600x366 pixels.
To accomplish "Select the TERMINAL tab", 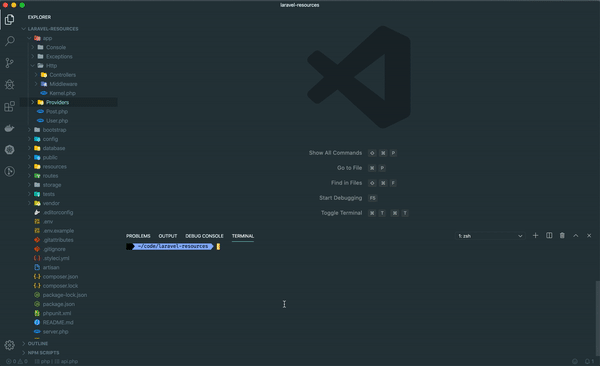I will pyautogui.click(x=243, y=236).
